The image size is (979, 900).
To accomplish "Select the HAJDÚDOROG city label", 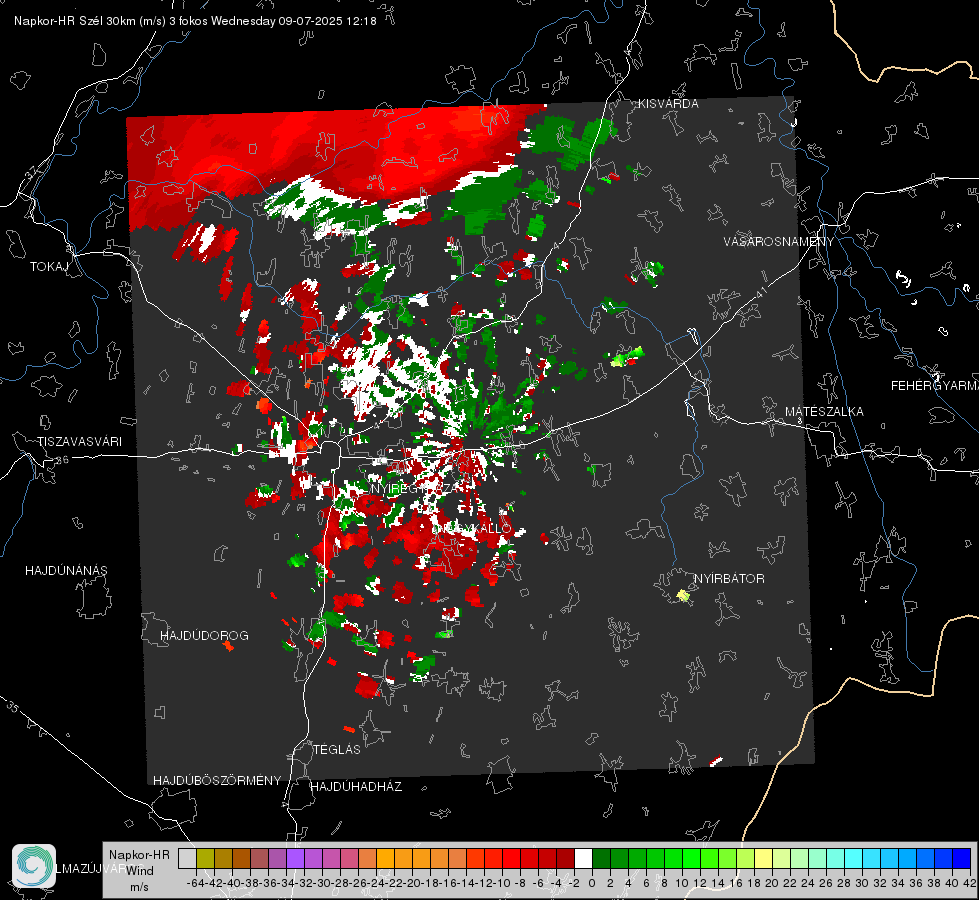I will pyautogui.click(x=204, y=636).
